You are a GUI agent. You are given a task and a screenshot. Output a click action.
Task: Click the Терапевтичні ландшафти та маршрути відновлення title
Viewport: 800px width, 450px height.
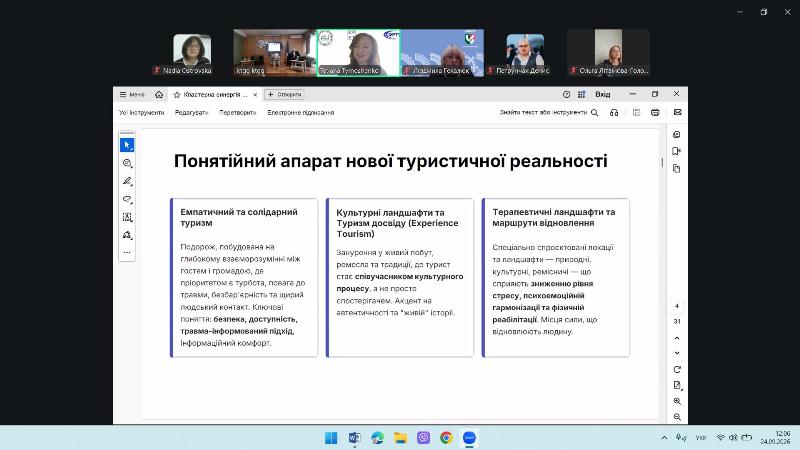pos(554,217)
